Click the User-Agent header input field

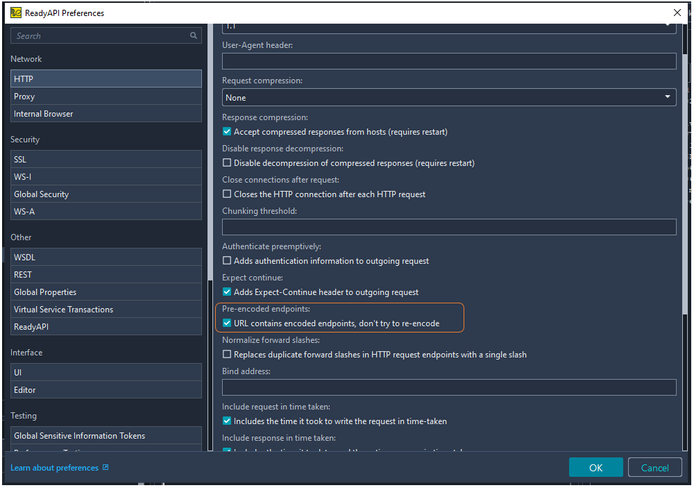coord(448,62)
